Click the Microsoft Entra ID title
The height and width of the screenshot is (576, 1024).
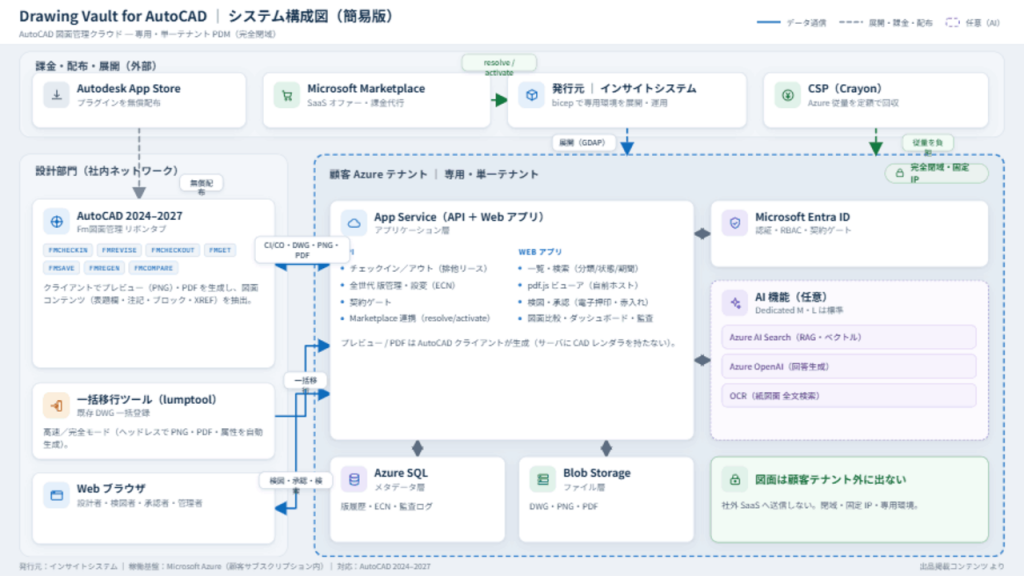803,217
